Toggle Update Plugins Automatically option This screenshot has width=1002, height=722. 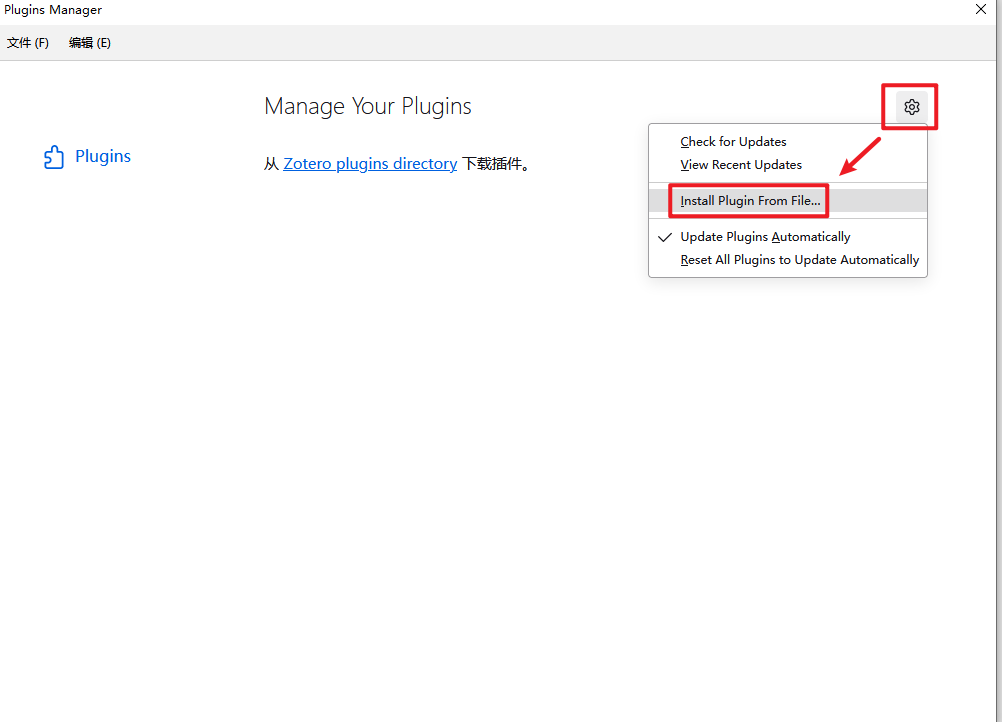765,237
